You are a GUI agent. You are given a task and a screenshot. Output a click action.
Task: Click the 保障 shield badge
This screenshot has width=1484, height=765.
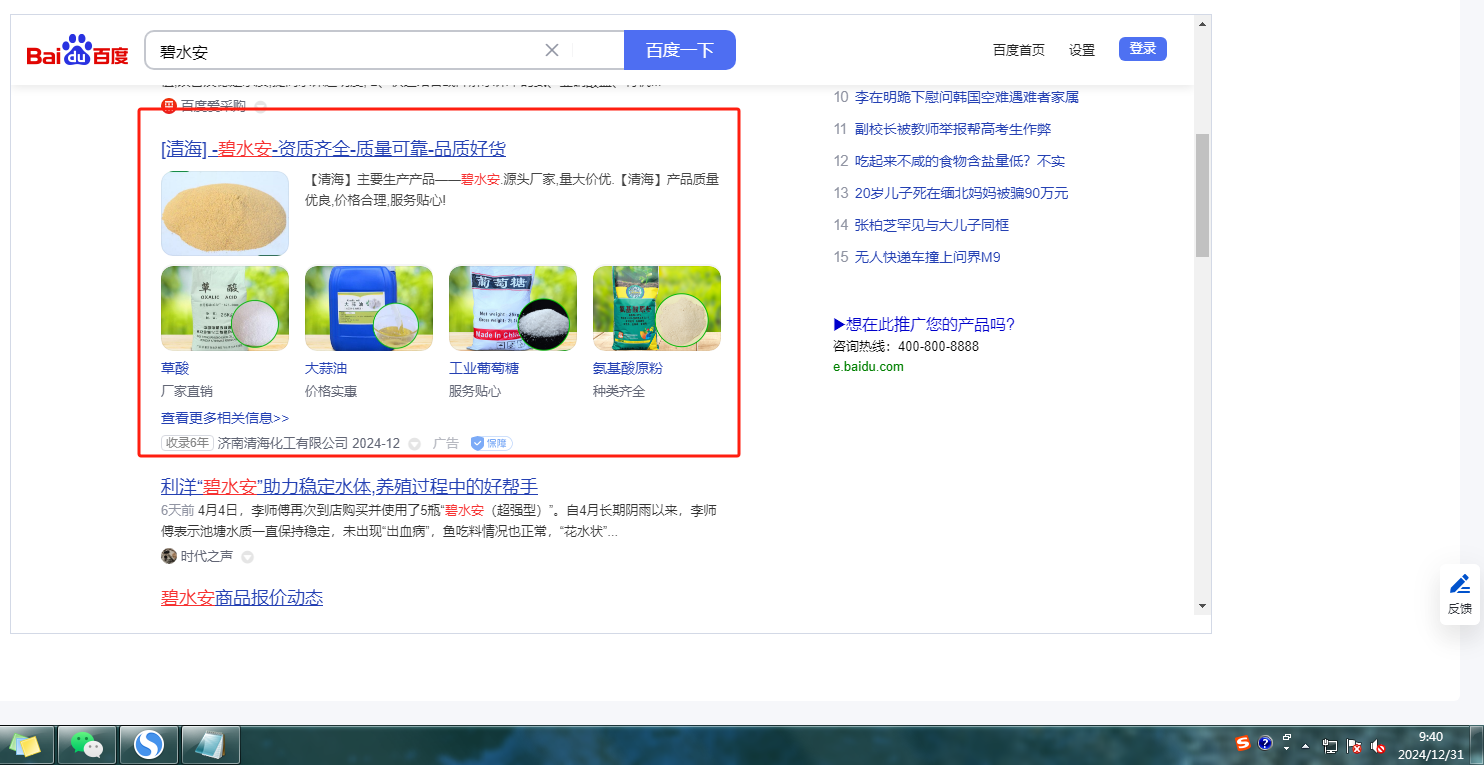click(x=491, y=443)
